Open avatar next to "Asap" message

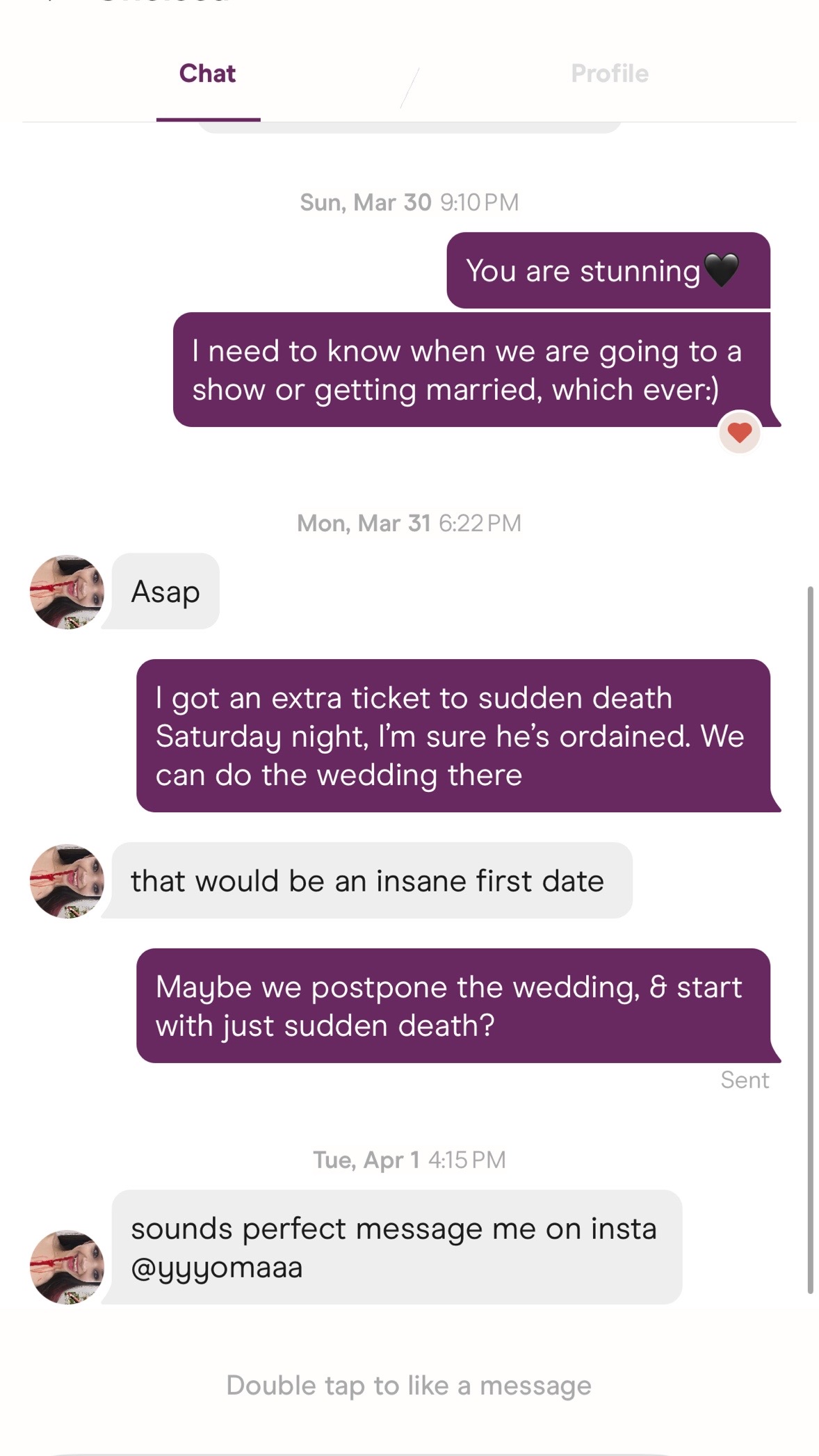[67, 592]
